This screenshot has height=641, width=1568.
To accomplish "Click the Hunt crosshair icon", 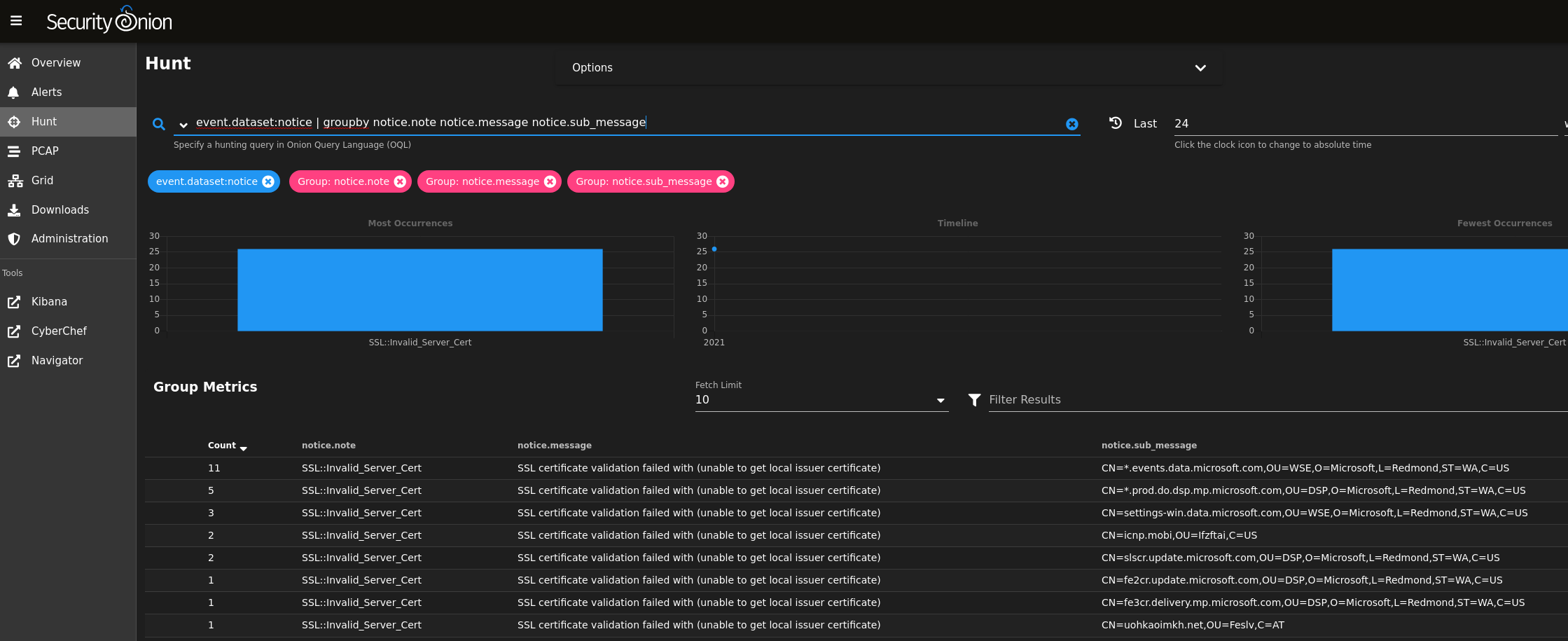I will pos(14,122).
